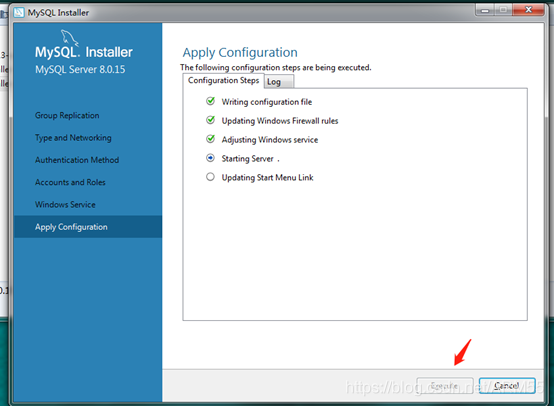Minimize the MySQL Installer window

(485, 10)
